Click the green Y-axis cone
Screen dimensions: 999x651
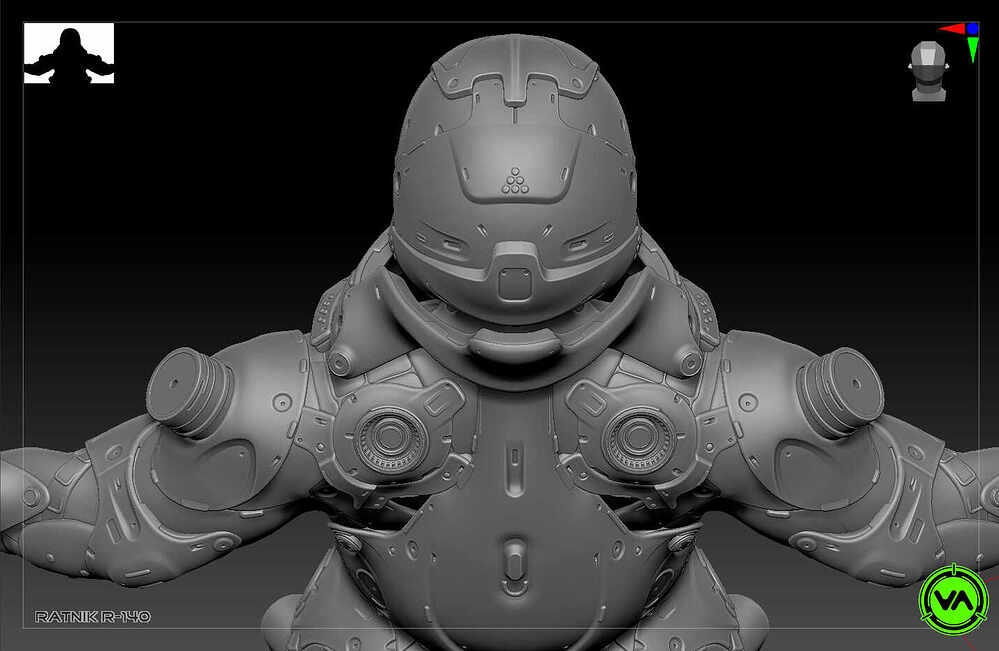(x=973, y=50)
